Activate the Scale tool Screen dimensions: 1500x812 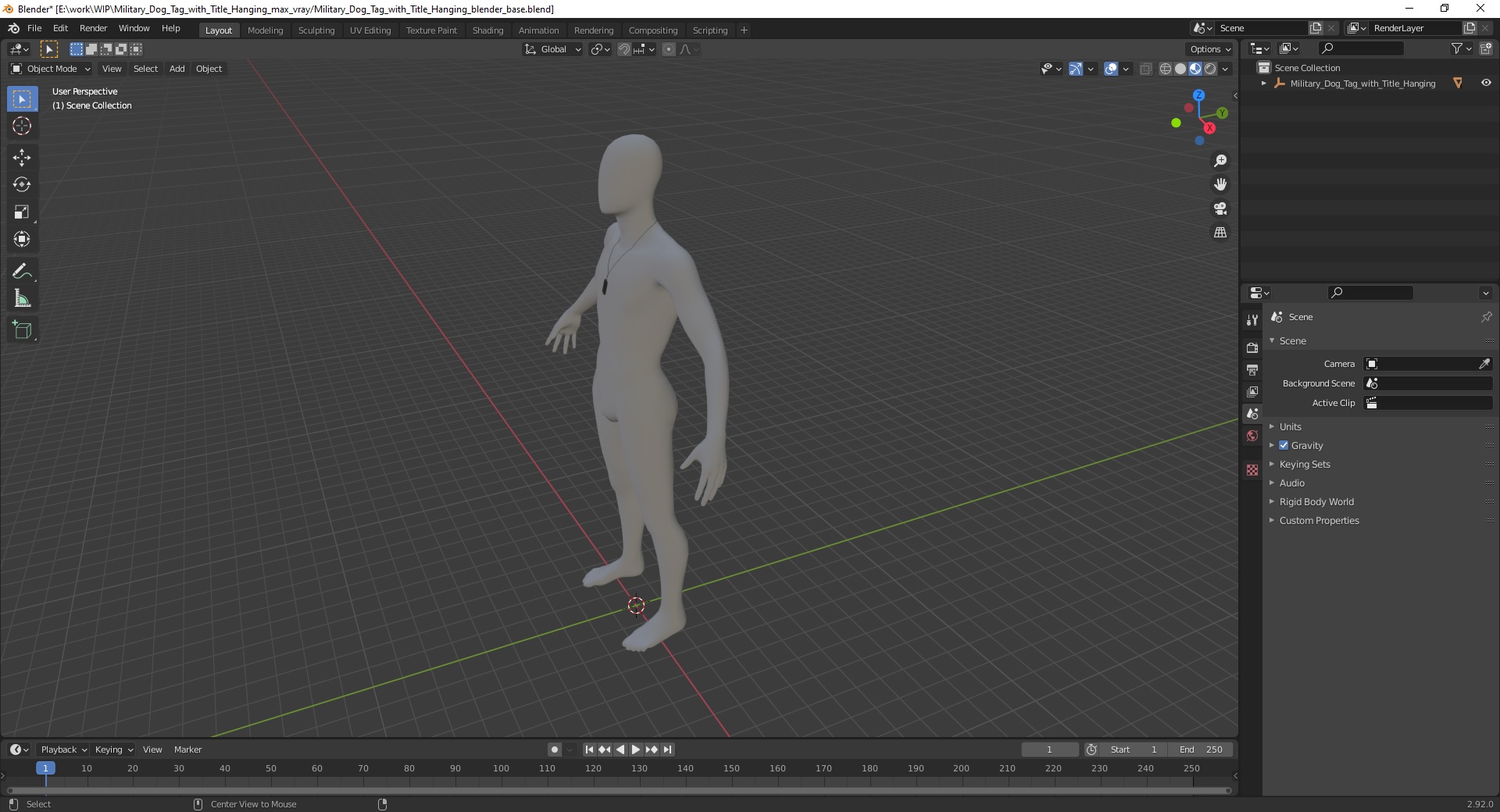[22, 212]
